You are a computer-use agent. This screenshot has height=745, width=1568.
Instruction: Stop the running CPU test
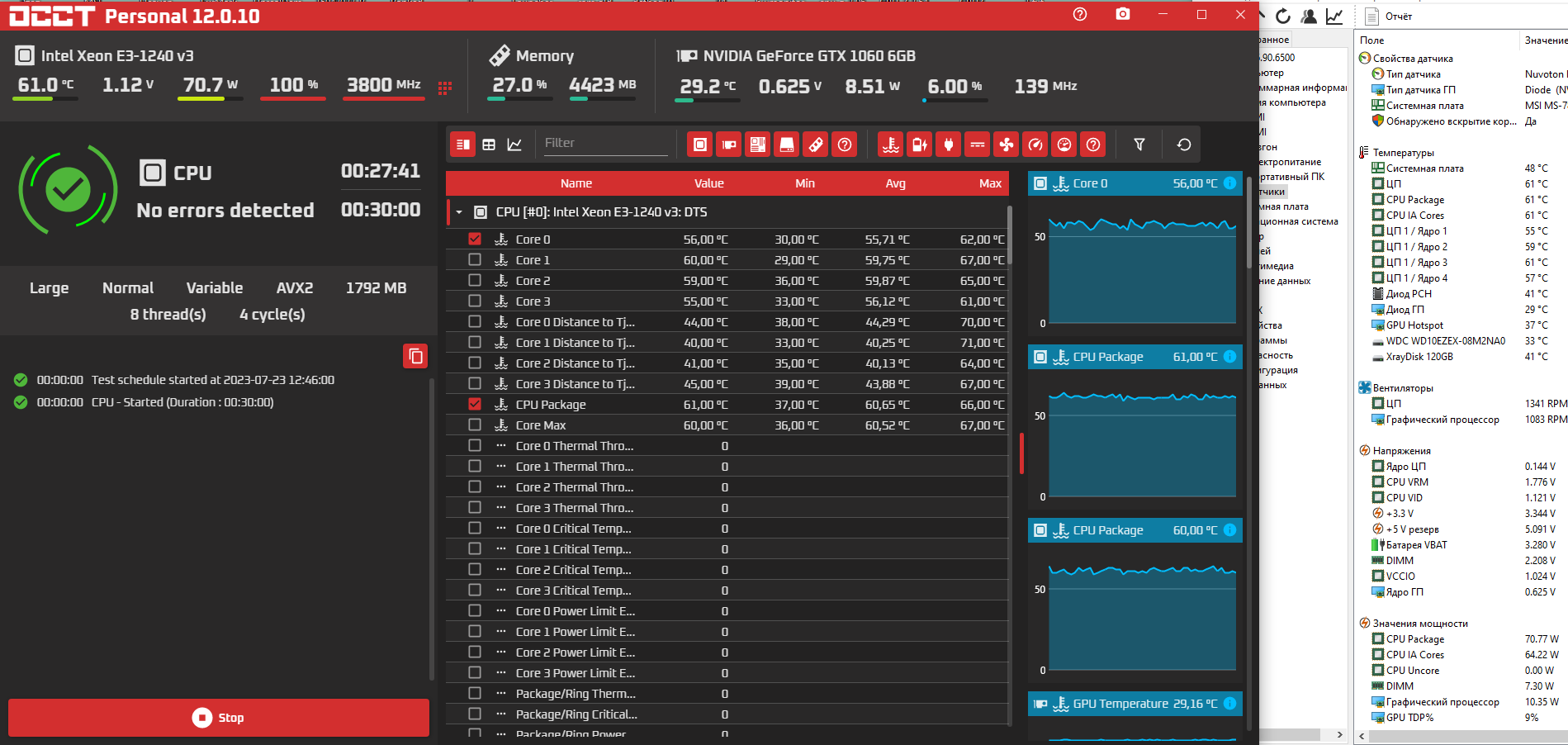(219, 718)
